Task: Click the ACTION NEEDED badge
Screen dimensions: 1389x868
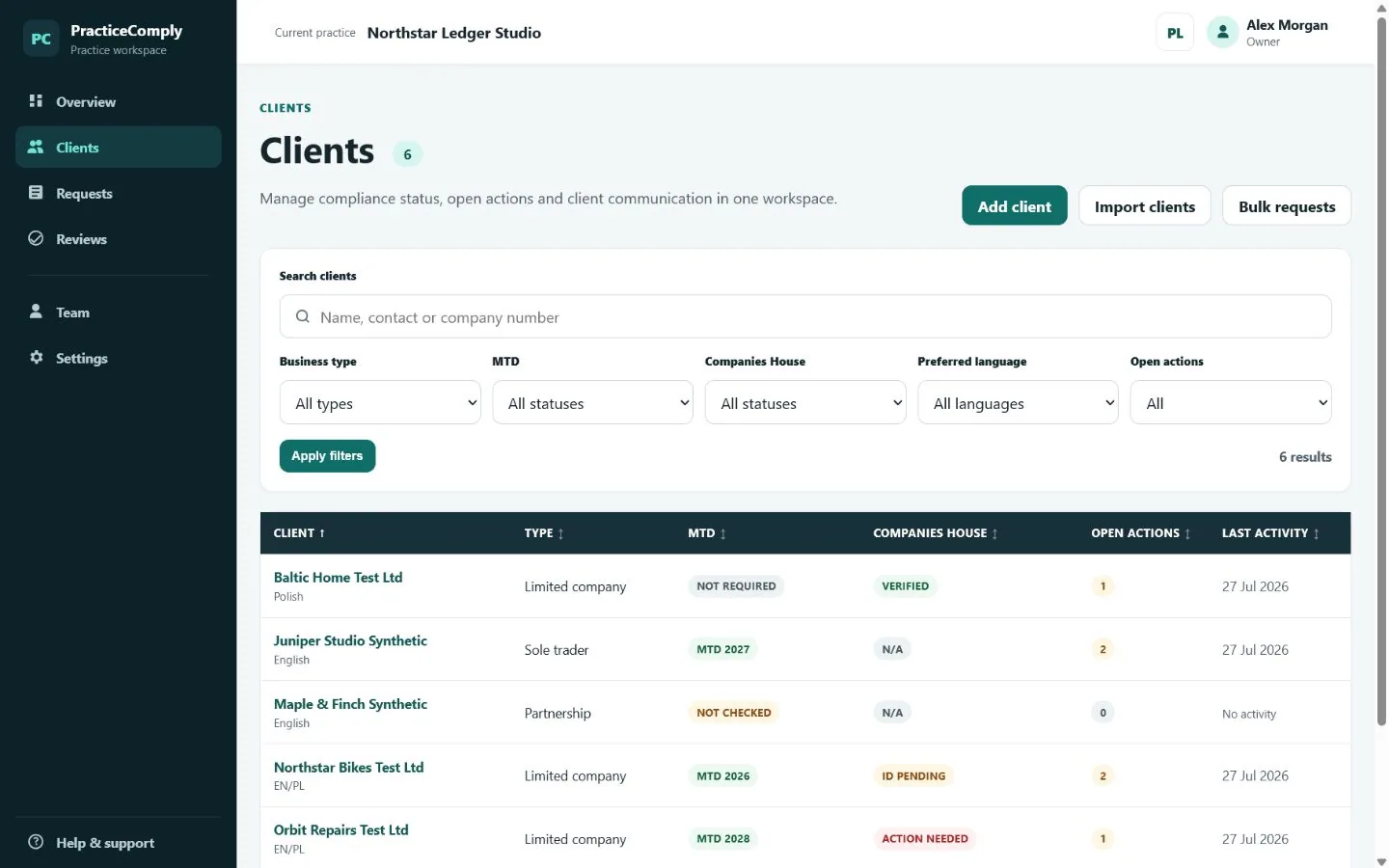Action: [x=924, y=838]
